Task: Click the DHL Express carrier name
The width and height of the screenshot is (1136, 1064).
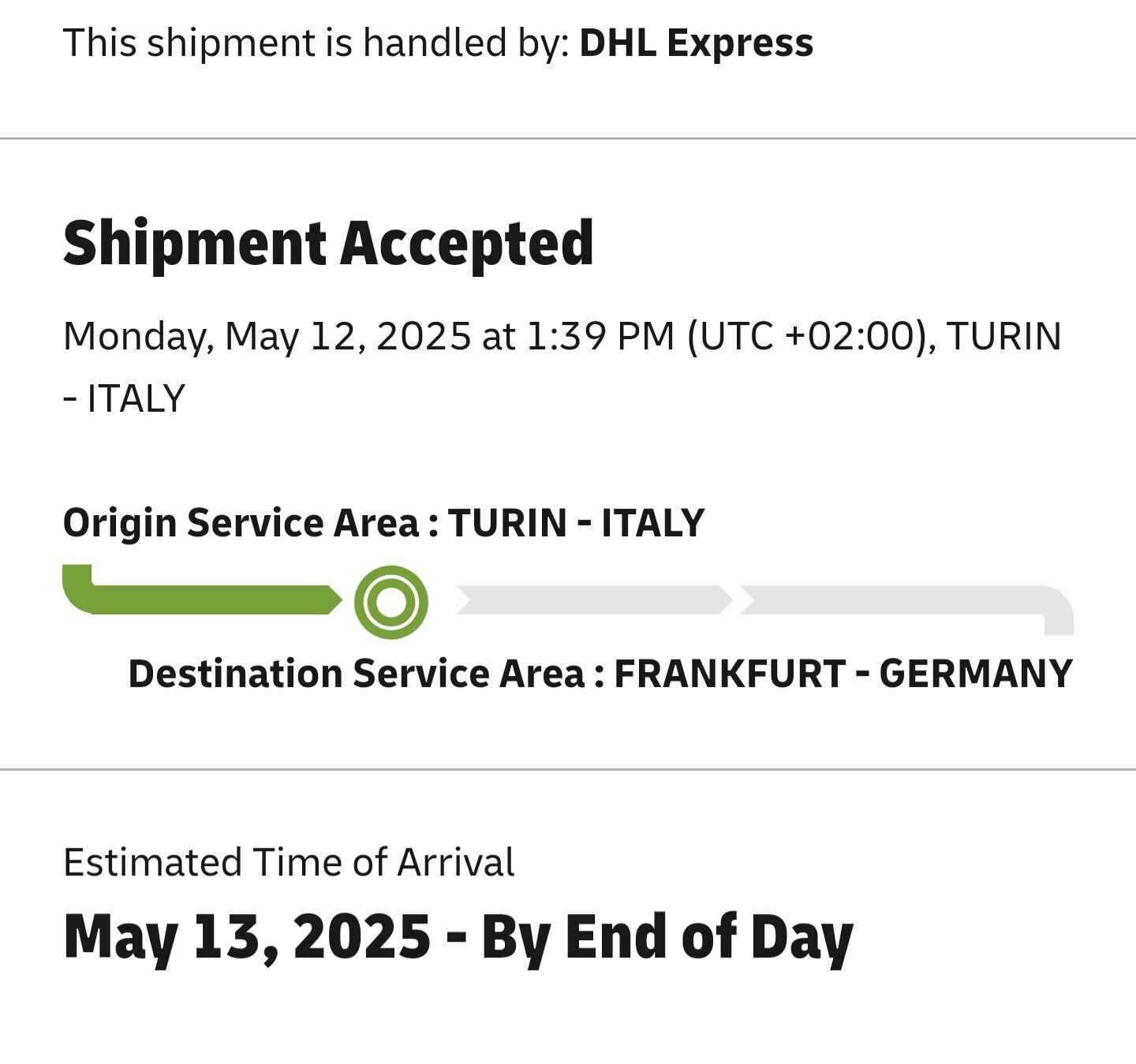Action: pos(696,43)
